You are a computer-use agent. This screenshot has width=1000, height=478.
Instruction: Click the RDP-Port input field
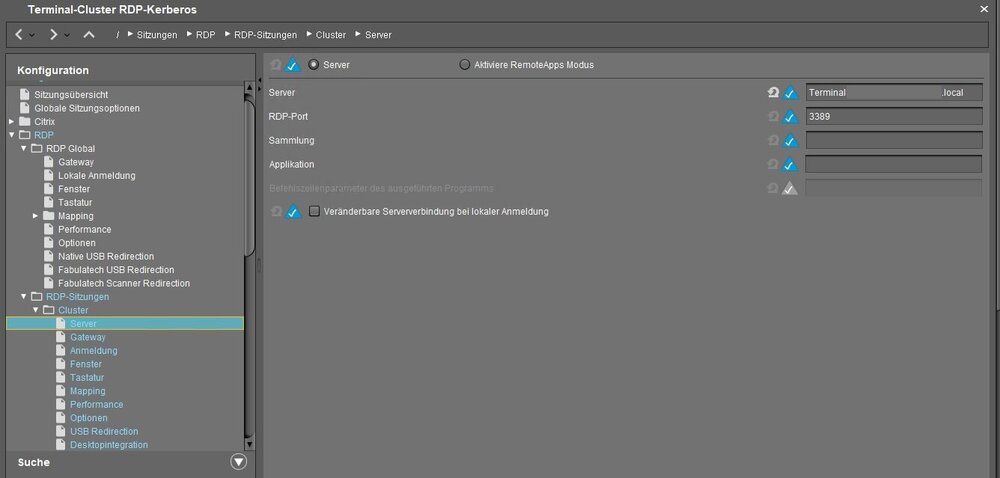coord(893,117)
